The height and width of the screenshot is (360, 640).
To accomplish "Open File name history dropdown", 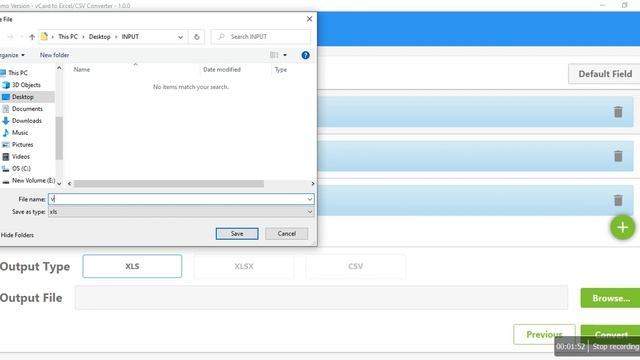I will pyautogui.click(x=310, y=199).
